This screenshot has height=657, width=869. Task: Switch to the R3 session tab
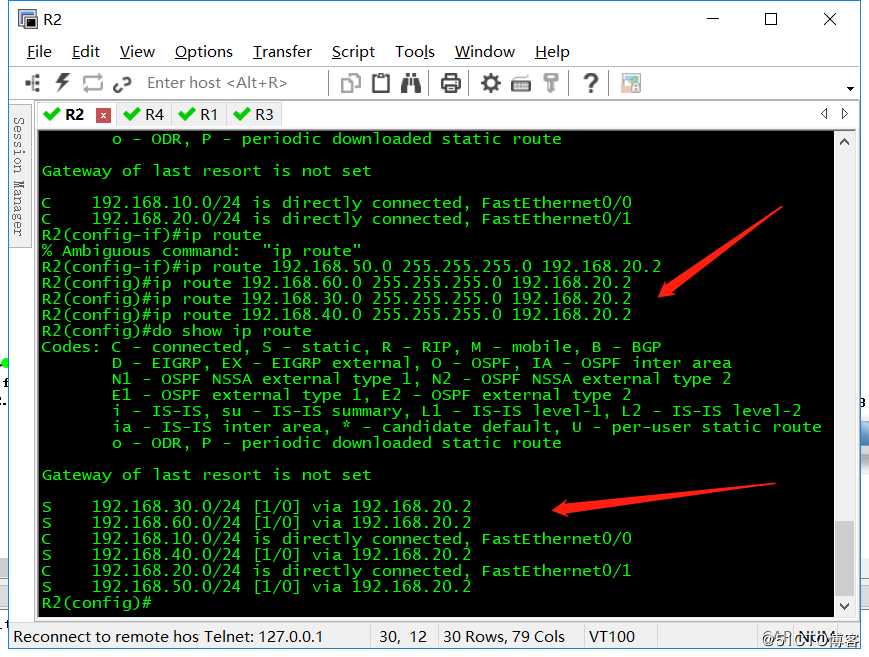pos(254,115)
